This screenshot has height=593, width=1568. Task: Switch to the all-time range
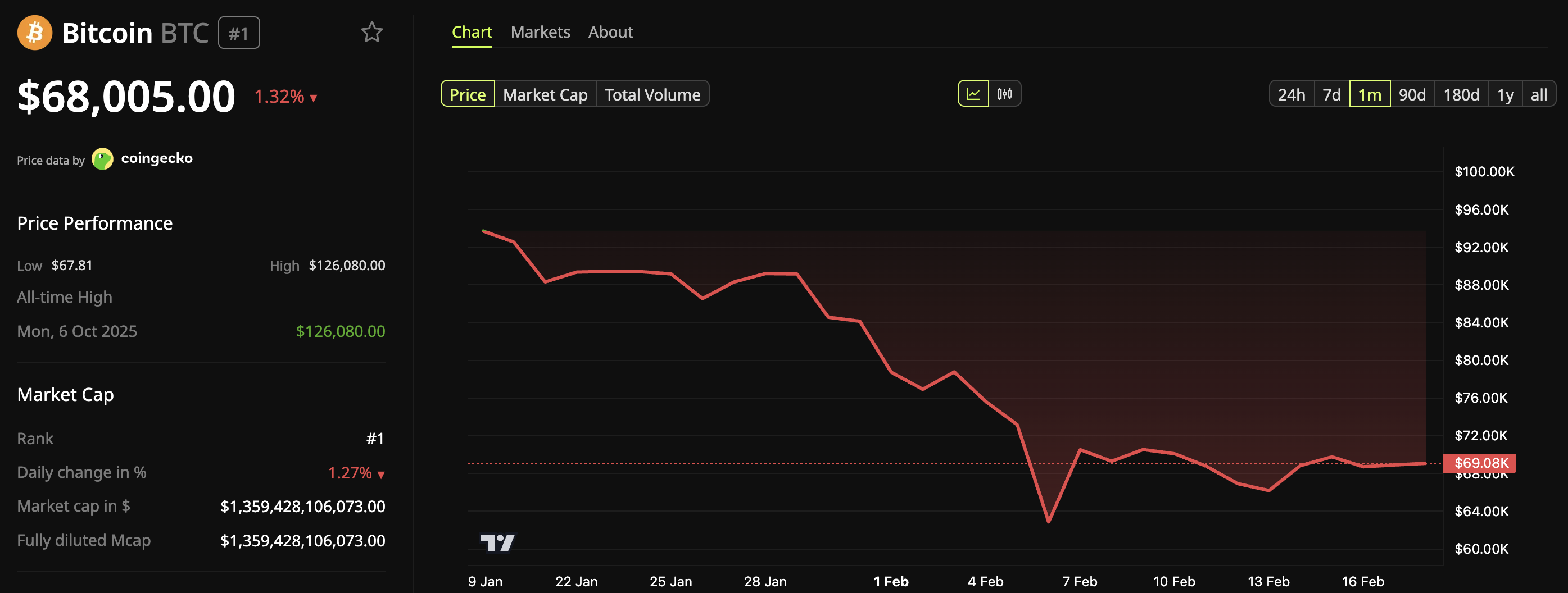click(1539, 94)
